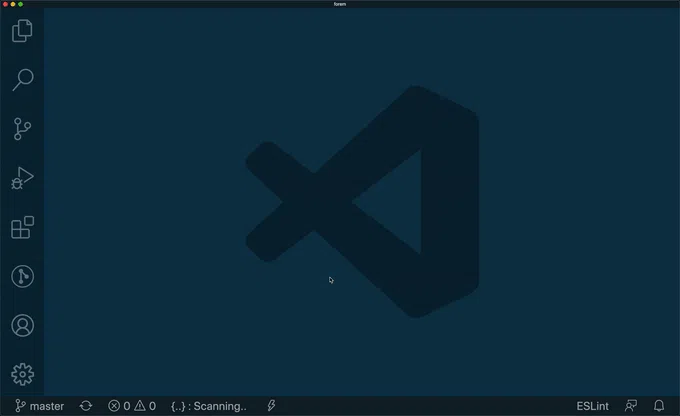680x416 pixels.
Task: Open the Source Control view
Action: [22, 129]
